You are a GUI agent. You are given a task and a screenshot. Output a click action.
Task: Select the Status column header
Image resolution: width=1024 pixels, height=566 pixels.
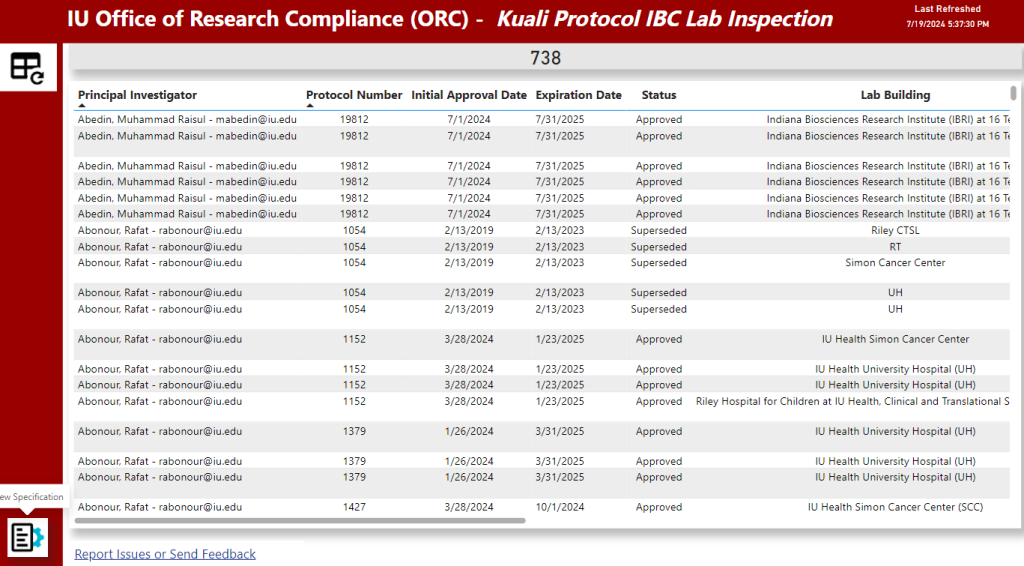click(x=658, y=95)
